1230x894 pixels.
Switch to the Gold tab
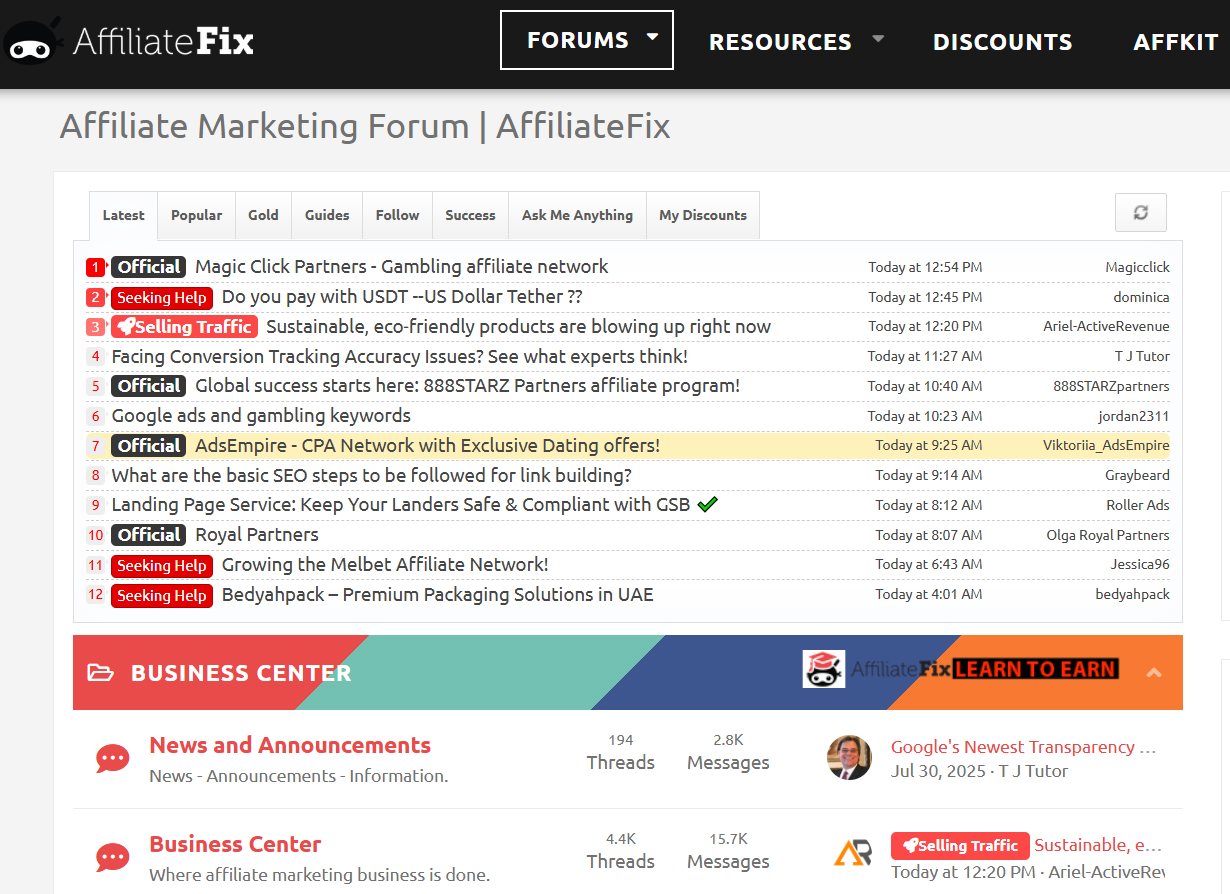[x=264, y=215]
